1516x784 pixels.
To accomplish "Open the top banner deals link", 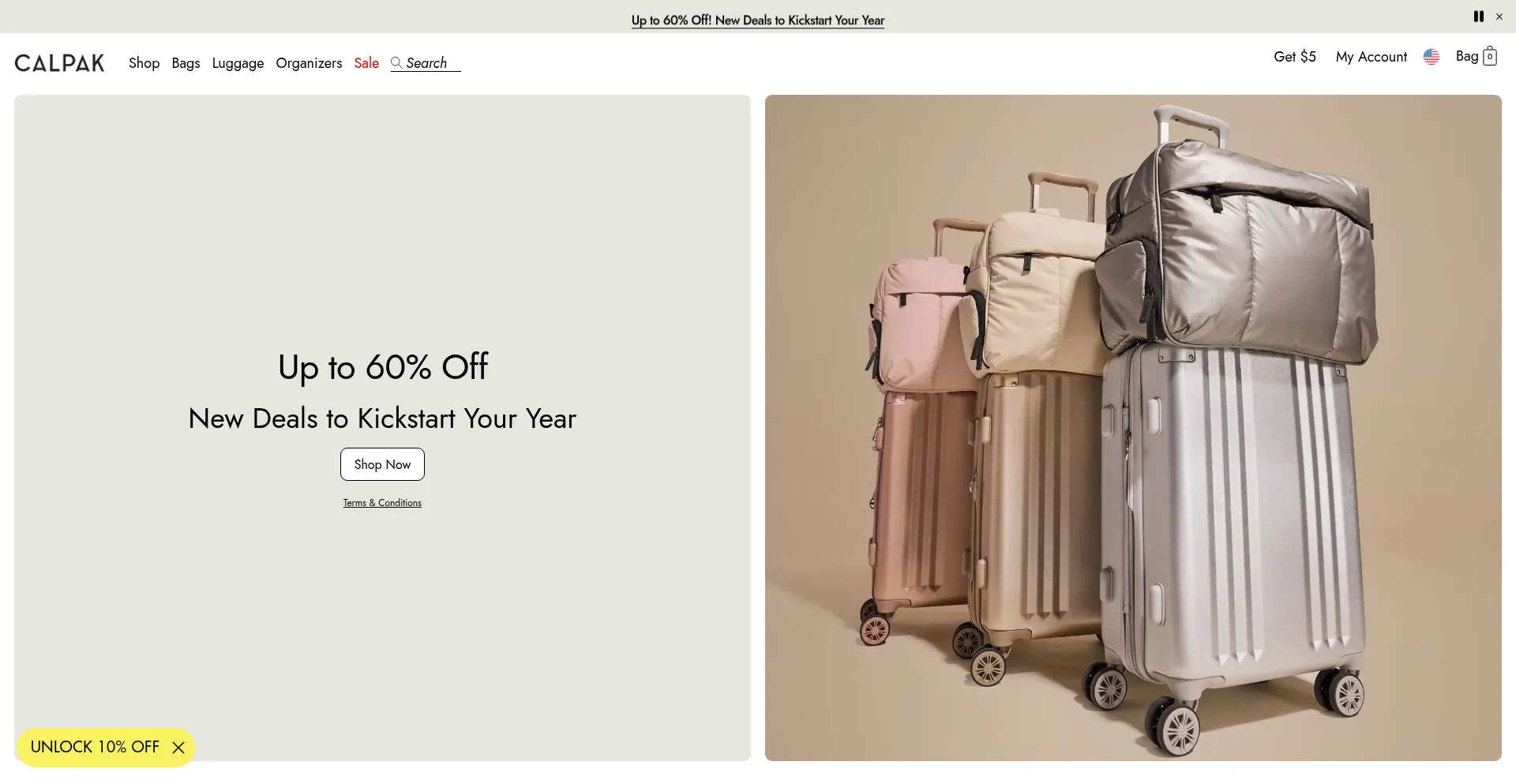I will (757, 21).
